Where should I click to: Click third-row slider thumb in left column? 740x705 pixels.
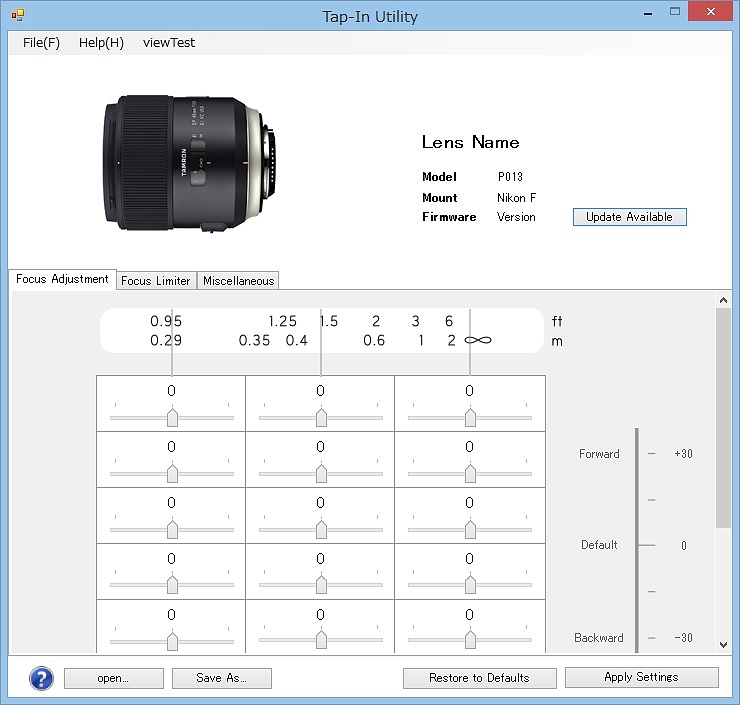coord(172,529)
